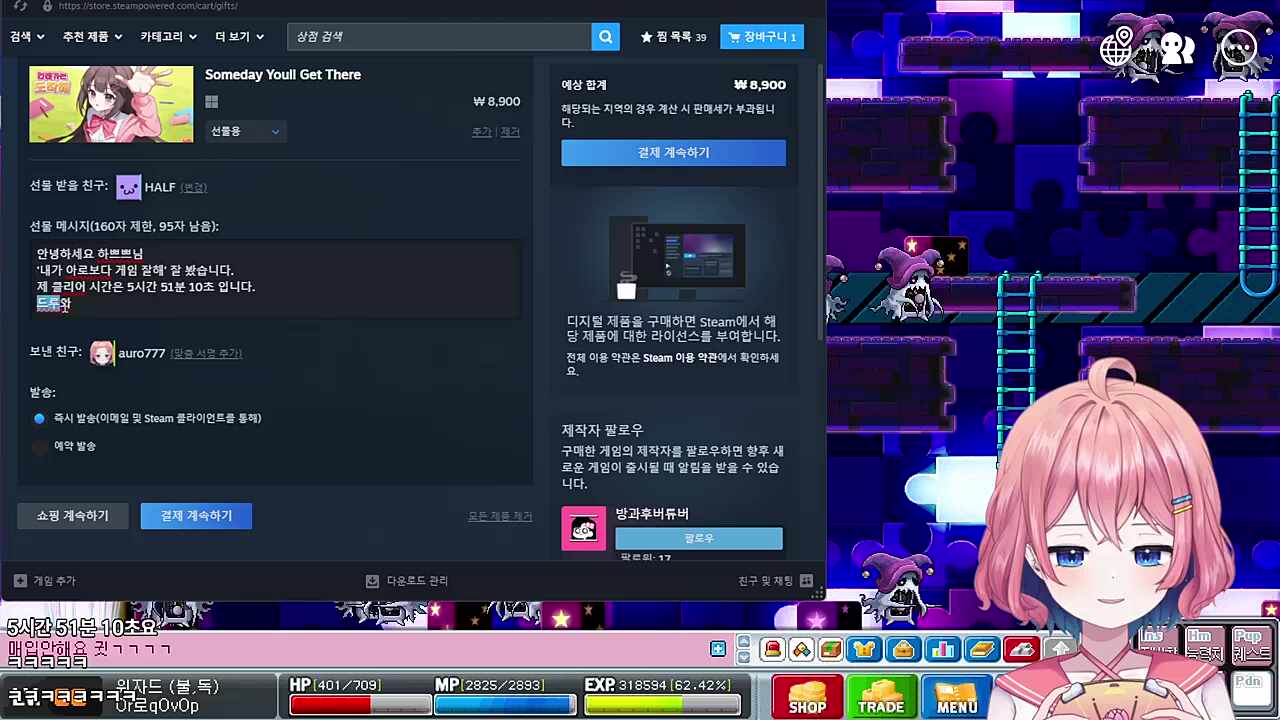
Task: Click the lock icon beside the URL
Action: [46, 6]
